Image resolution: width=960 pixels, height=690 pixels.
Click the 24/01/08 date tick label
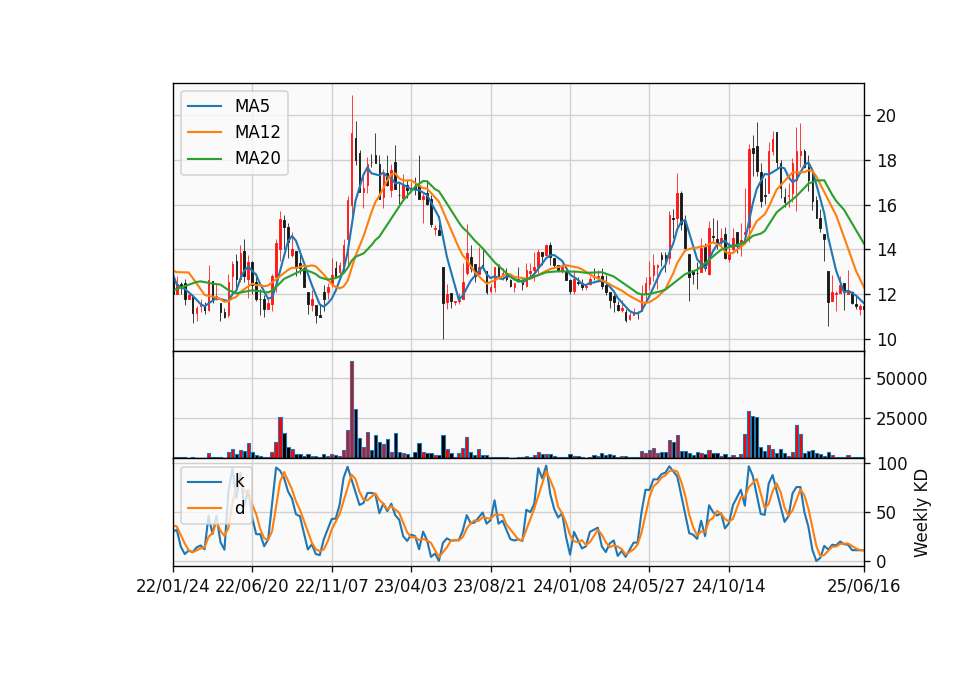[570, 586]
